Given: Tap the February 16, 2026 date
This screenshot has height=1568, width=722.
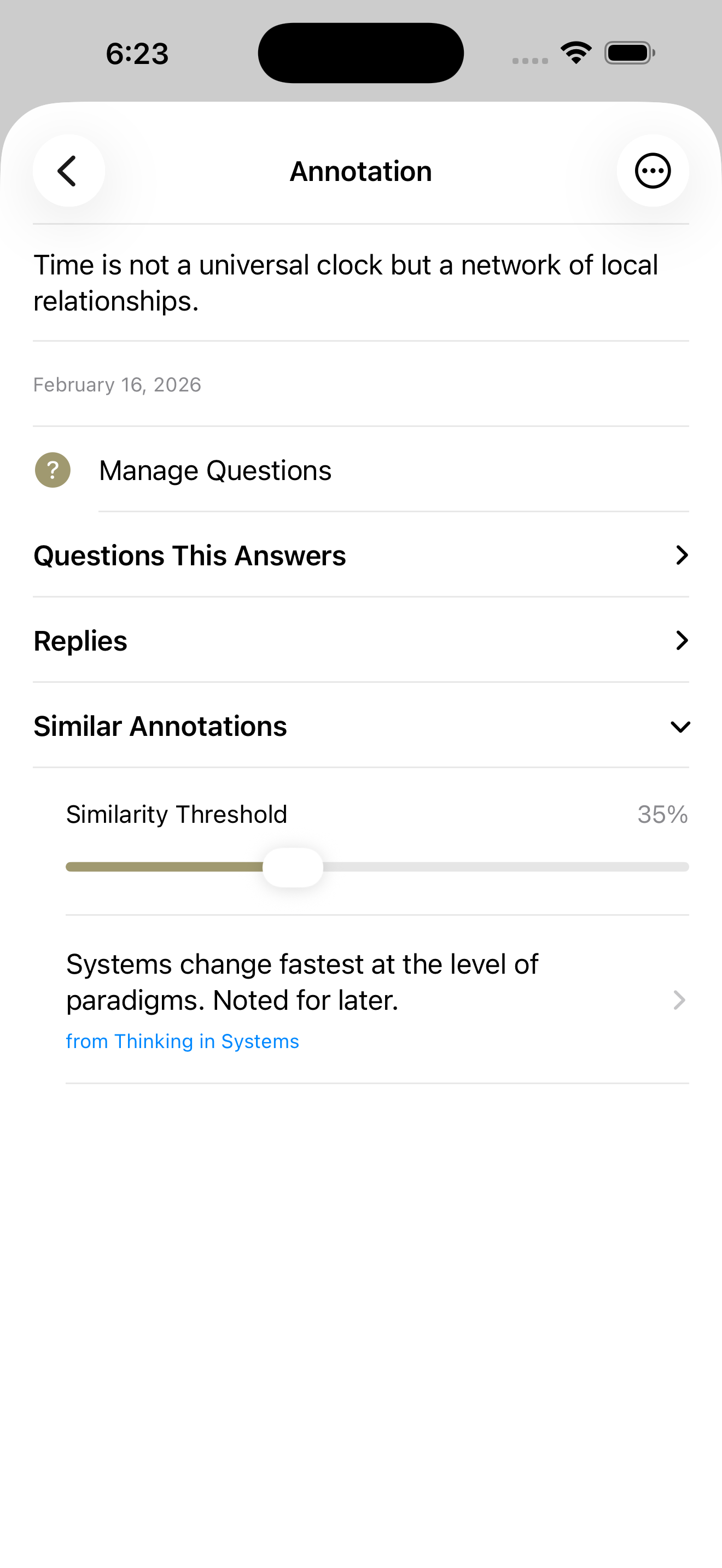Looking at the screenshot, I should coord(118,384).
